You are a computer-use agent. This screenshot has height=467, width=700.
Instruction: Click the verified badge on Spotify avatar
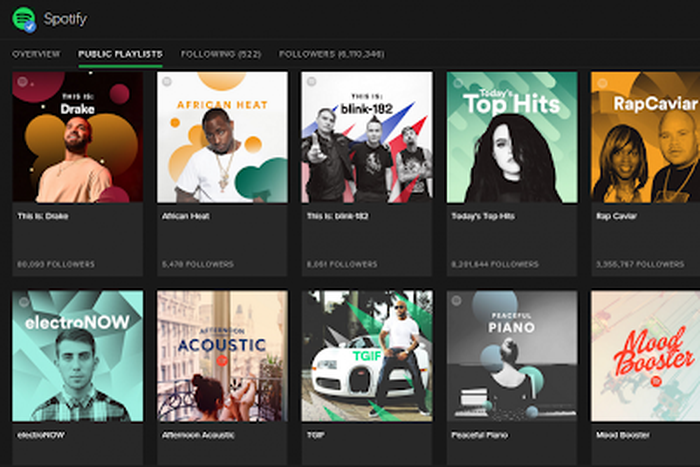(x=30, y=27)
